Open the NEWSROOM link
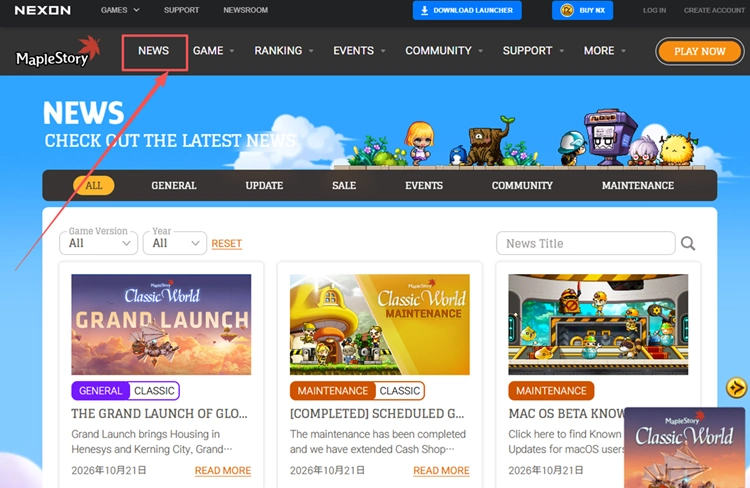750x488 pixels. click(245, 10)
